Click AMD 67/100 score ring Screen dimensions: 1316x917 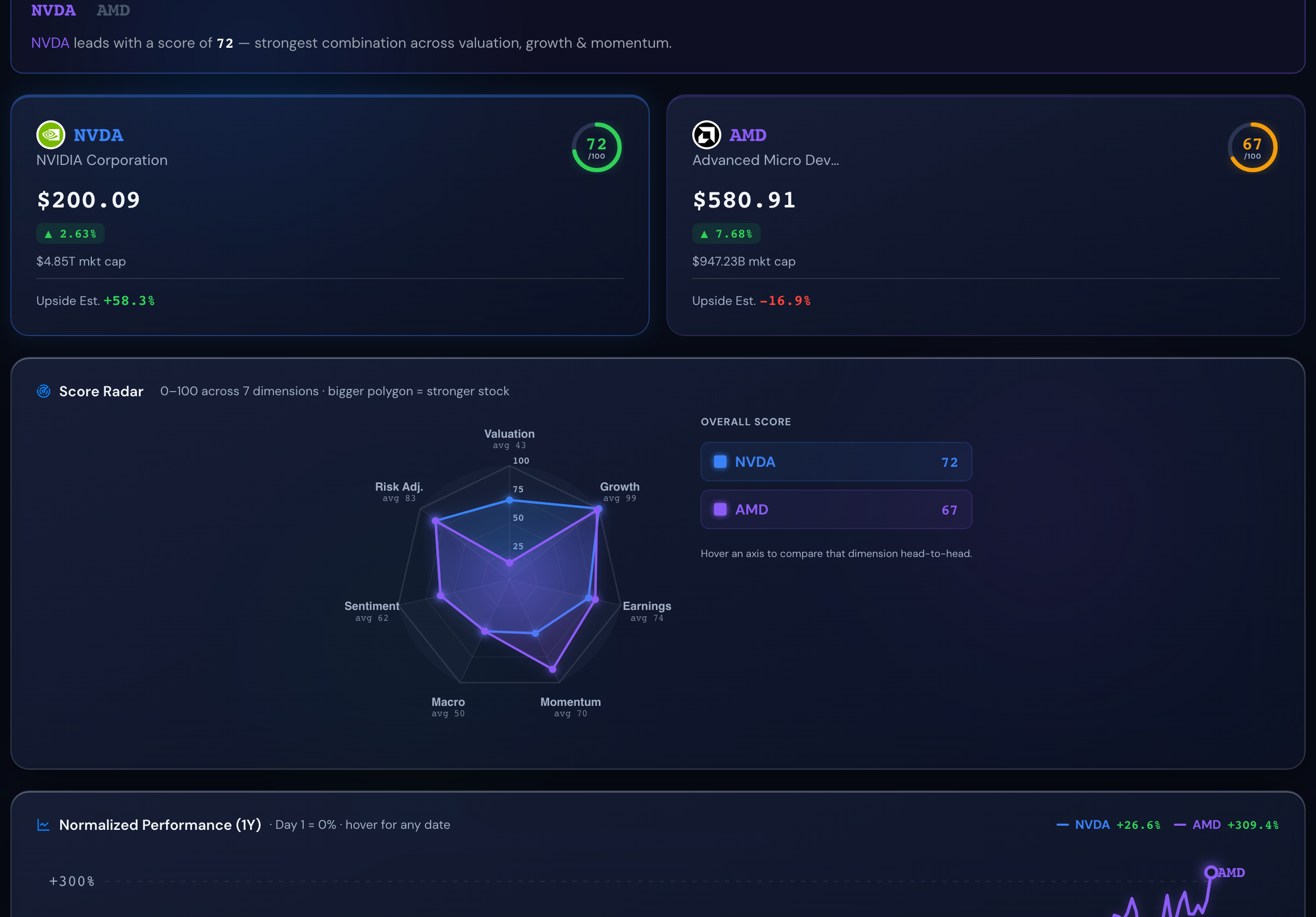[x=1252, y=147]
